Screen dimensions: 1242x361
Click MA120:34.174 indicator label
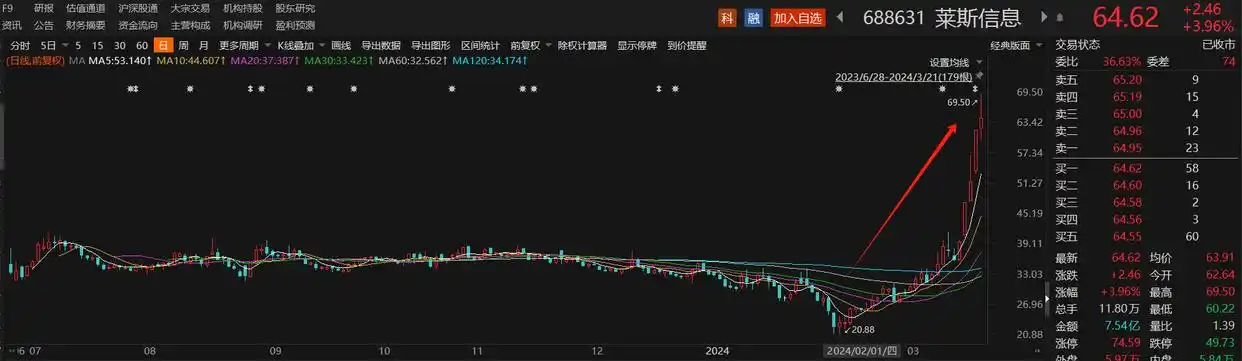pyautogui.click(x=490, y=61)
